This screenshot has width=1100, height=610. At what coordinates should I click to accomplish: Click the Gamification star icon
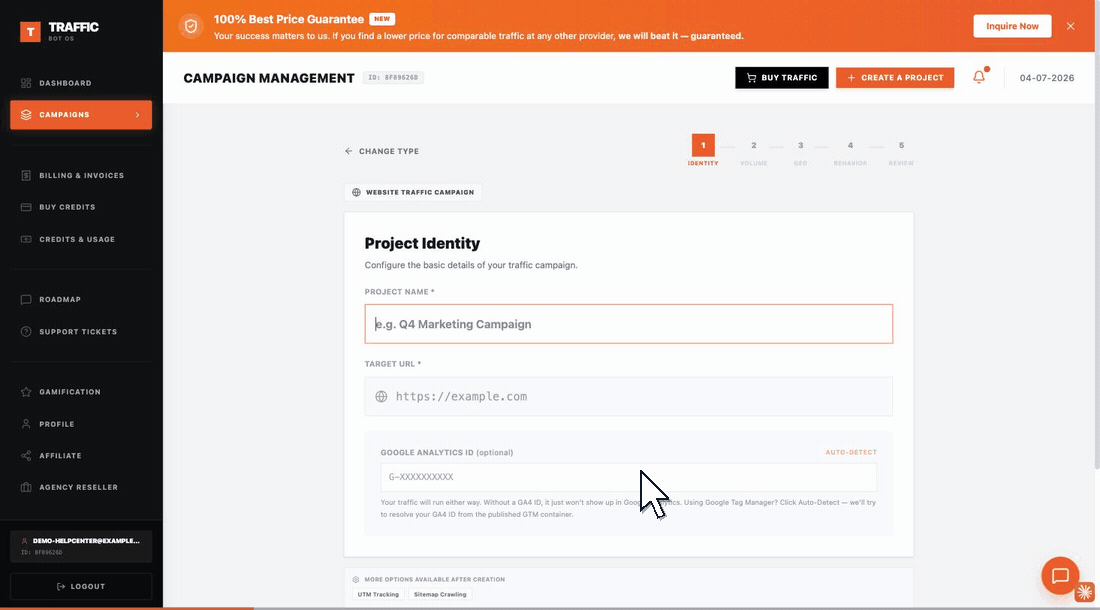tap(26, 392)
